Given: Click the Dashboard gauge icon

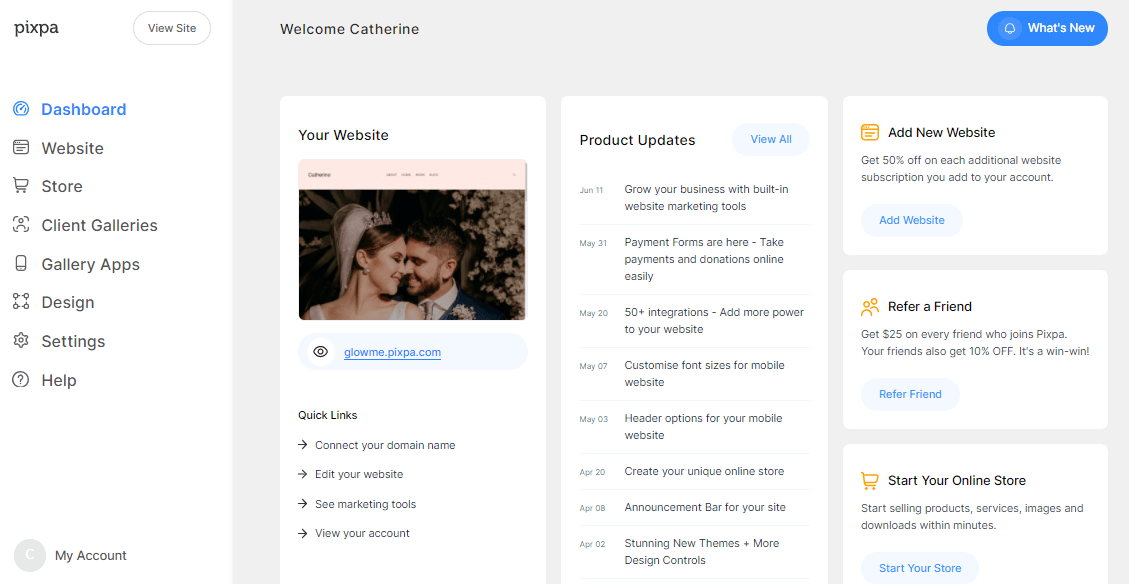Looking at the screenshot, I should pyautogui.click(x=21, y=109).
